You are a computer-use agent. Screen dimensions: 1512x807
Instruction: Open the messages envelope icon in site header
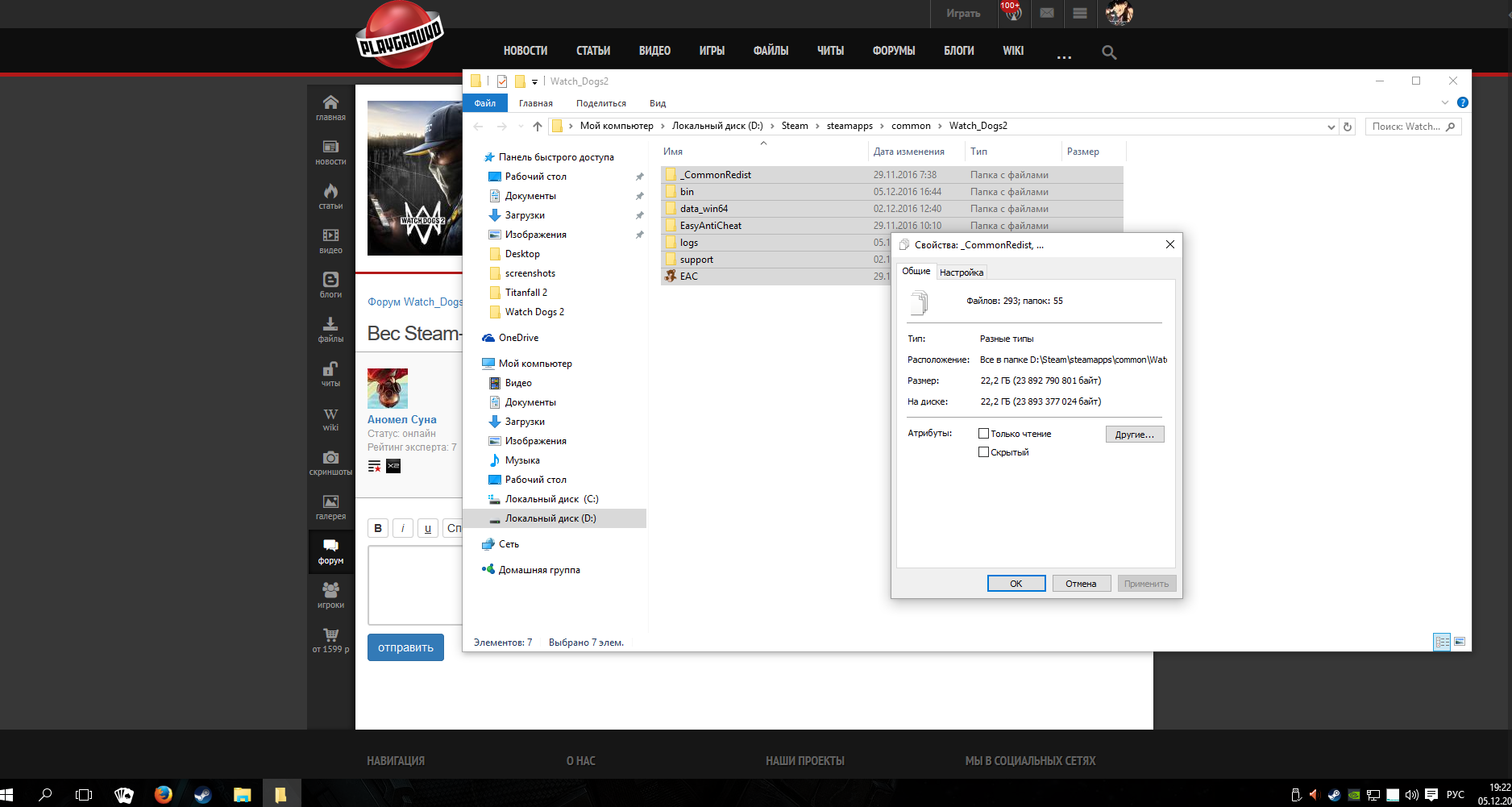click(x=1047, y=13)
